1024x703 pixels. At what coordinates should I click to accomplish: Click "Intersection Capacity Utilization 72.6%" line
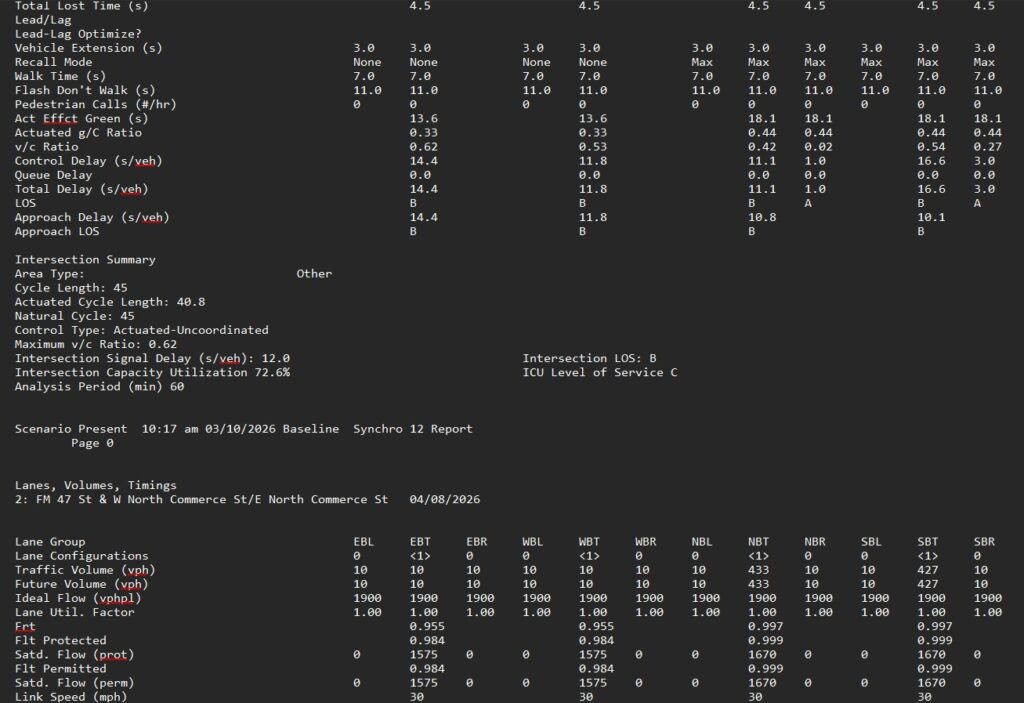tap(152, 372)
